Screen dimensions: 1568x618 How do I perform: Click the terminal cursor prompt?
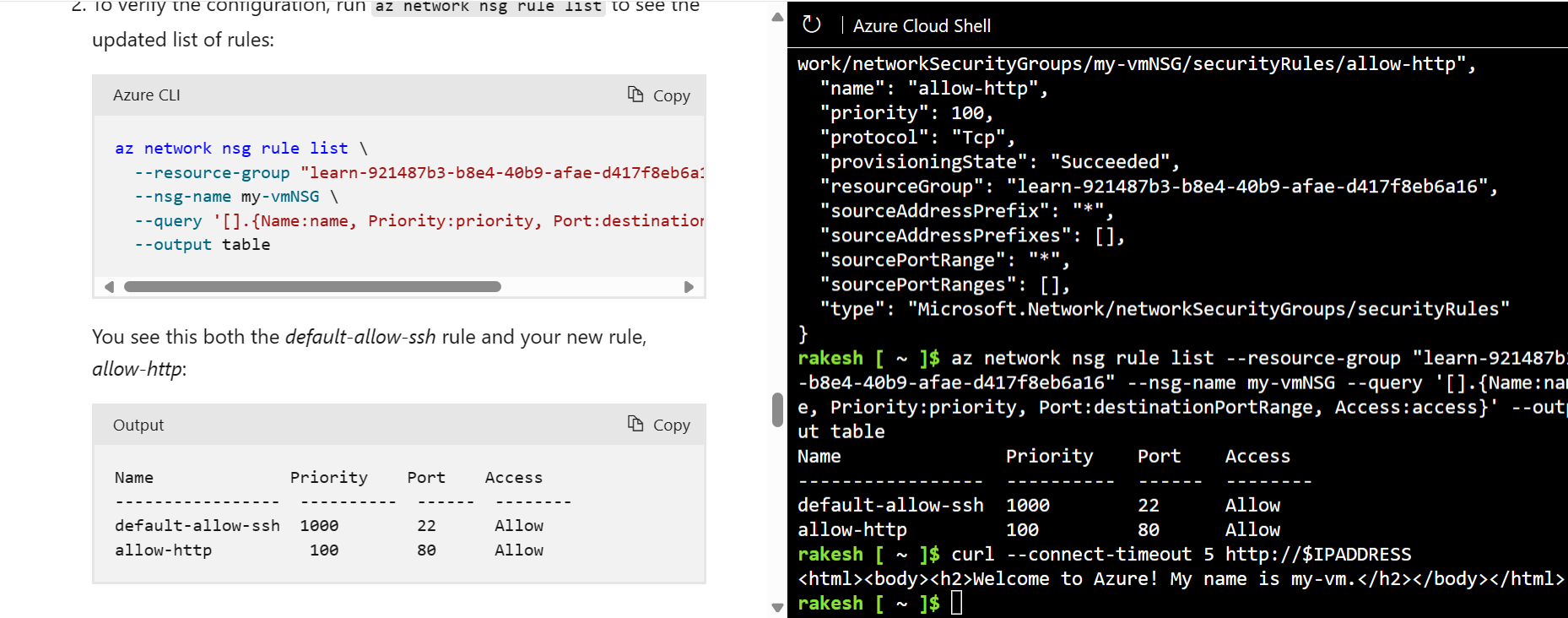coord(956,603)
